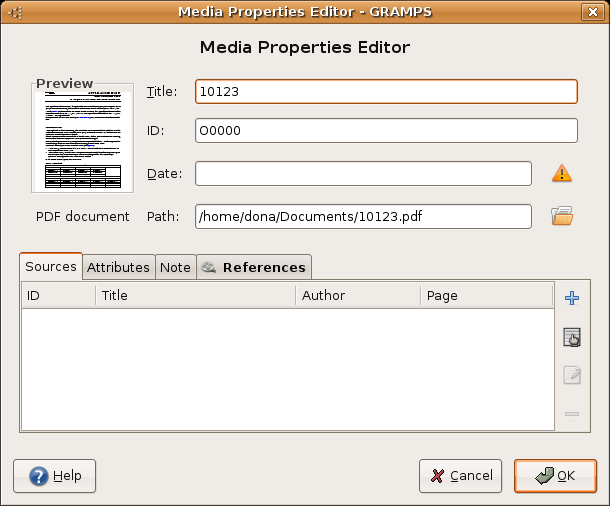Open file browser folder icon beside Path
The height and width of the screenshot is (506, 610).
(x=562, y=216)
